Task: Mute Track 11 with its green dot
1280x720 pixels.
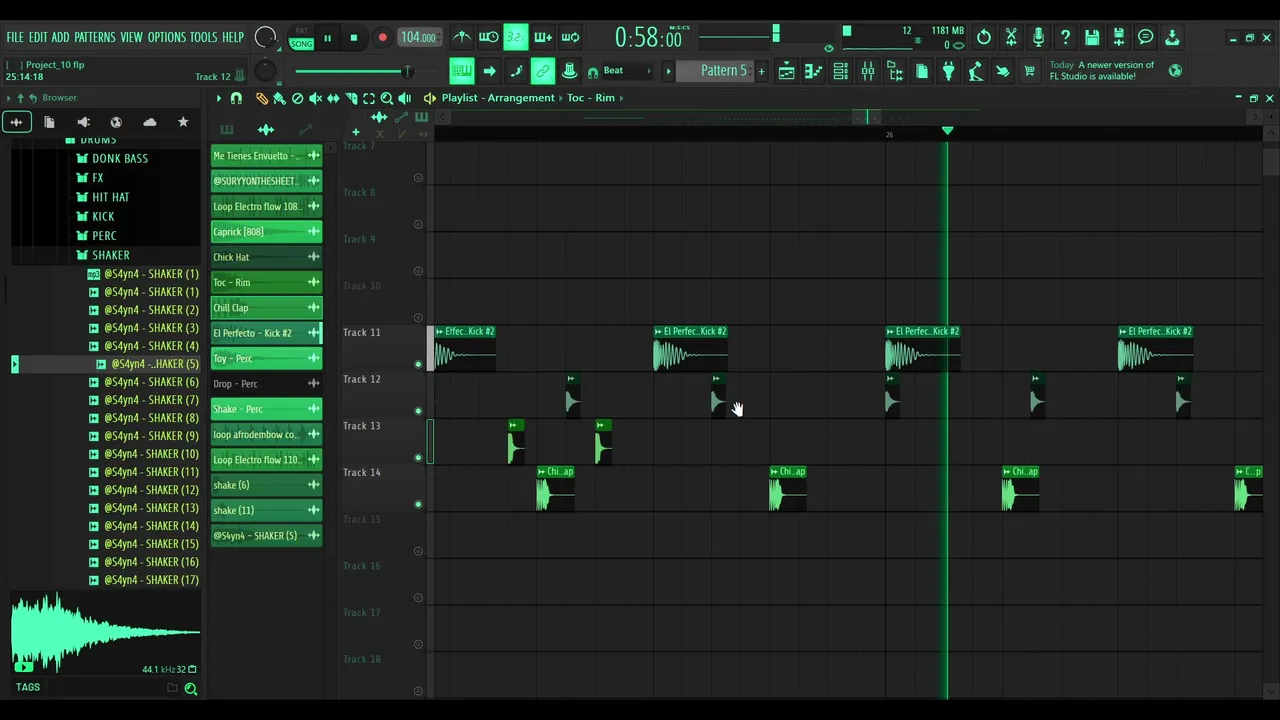Action: 418,364
